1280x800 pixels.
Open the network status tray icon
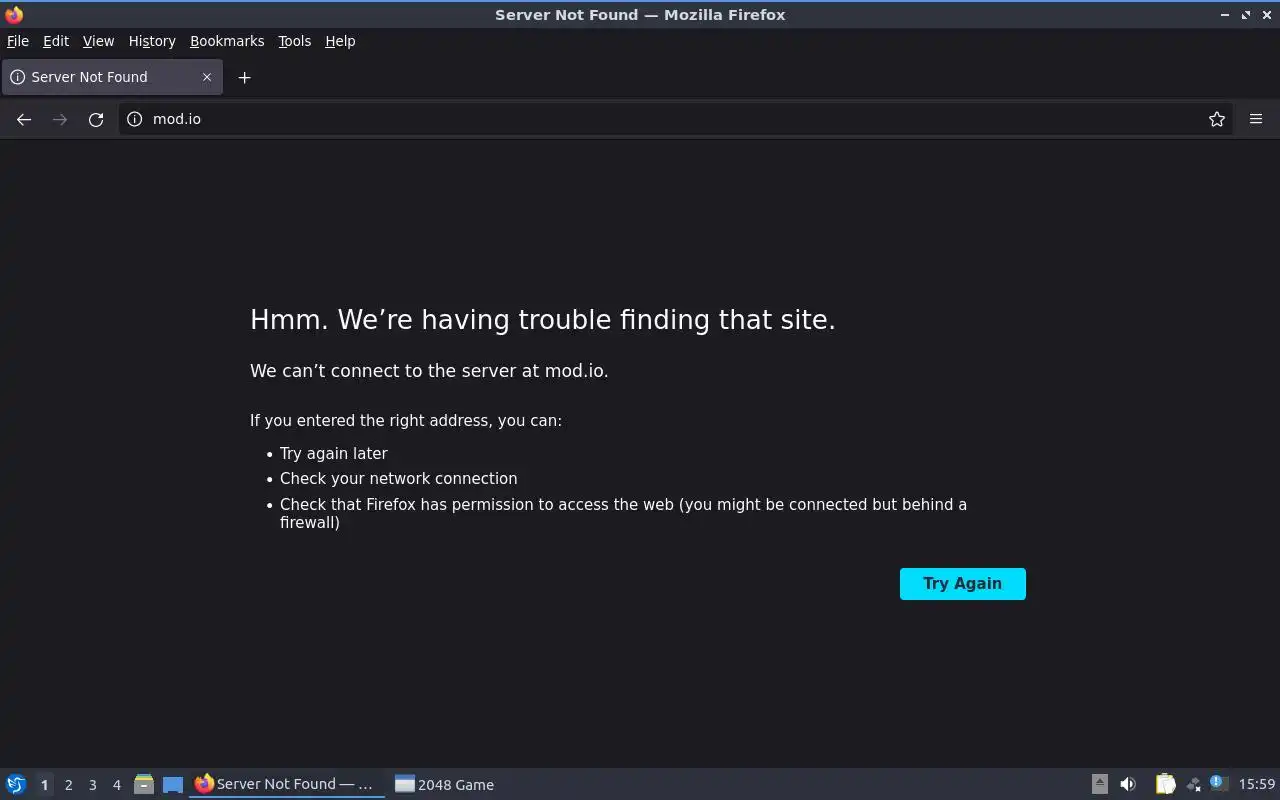1193,785
